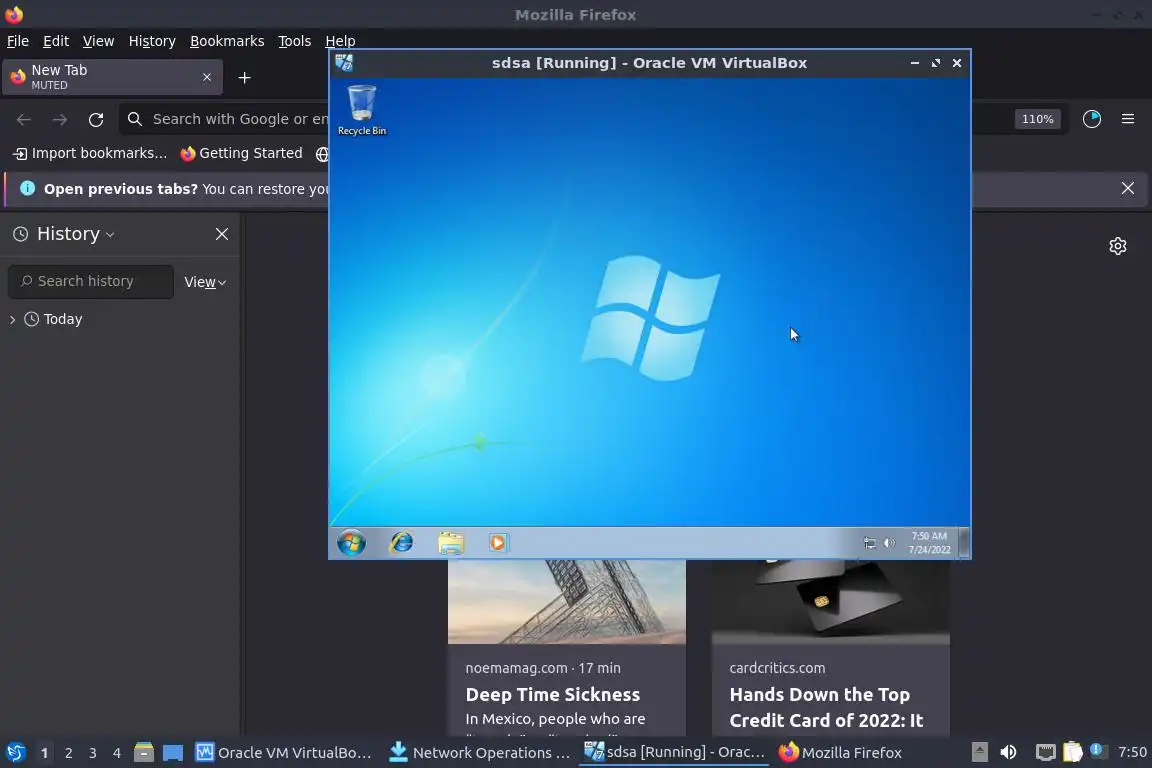Viewport: 1152px width, 768px height.
Task: Click Firefox forward arrow
Action: tap(60, 119)
